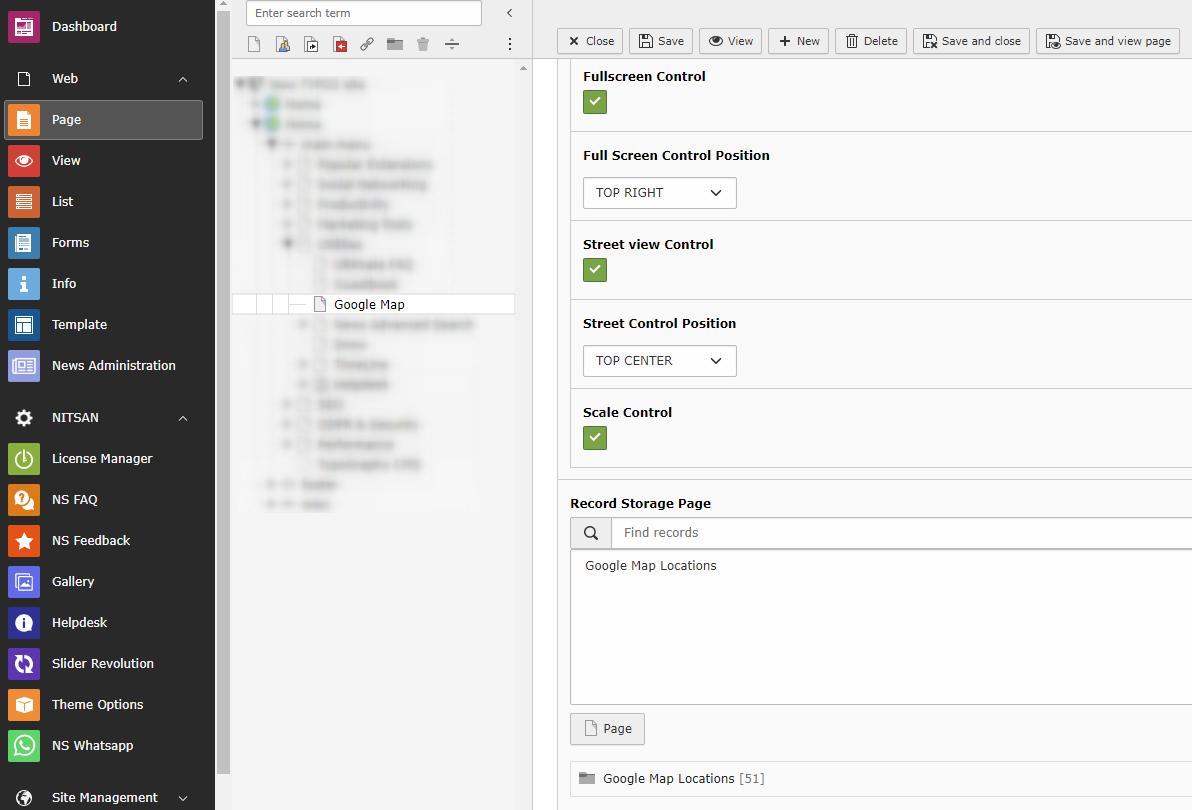Image resolution: width=1192 pixels, height=810 pixels.
Task: Open Slider Revolution module
Action: pyautogui.click(x=103, y=664)
